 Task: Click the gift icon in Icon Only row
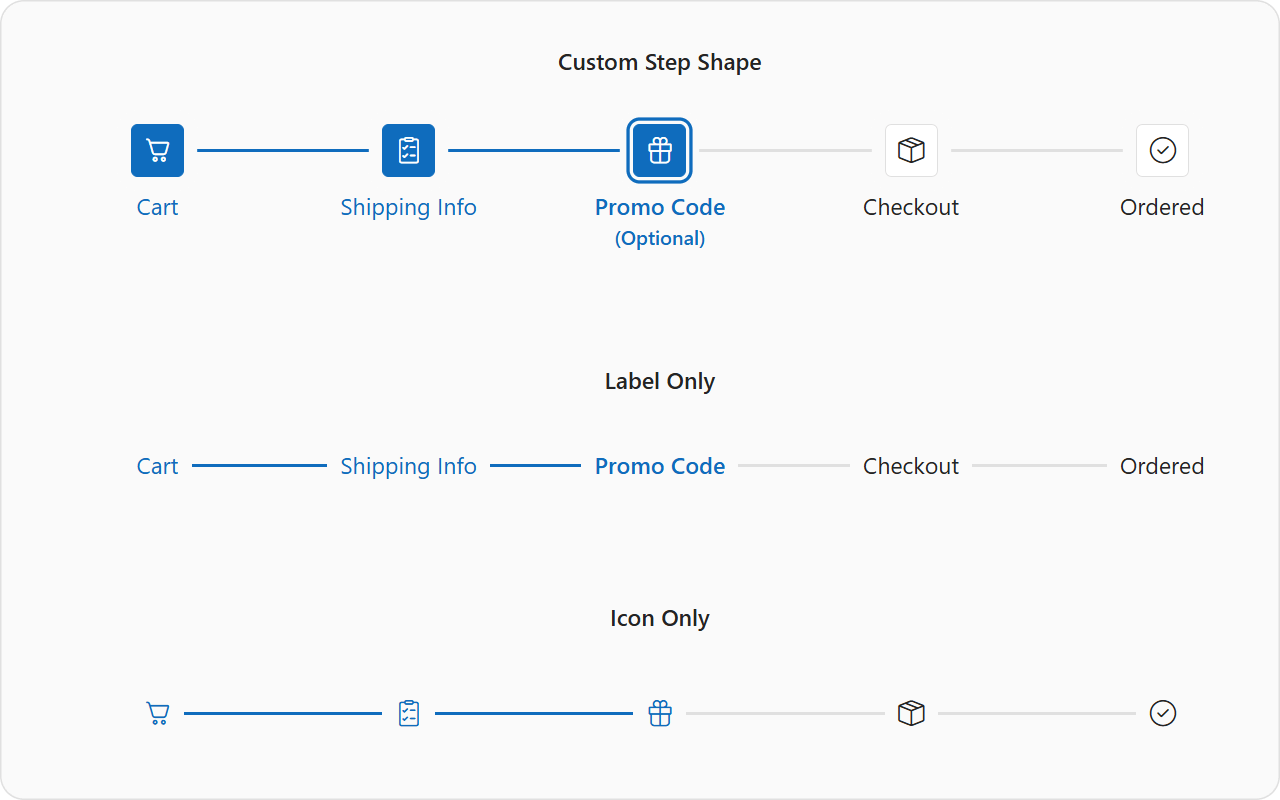tap(660, 713)
